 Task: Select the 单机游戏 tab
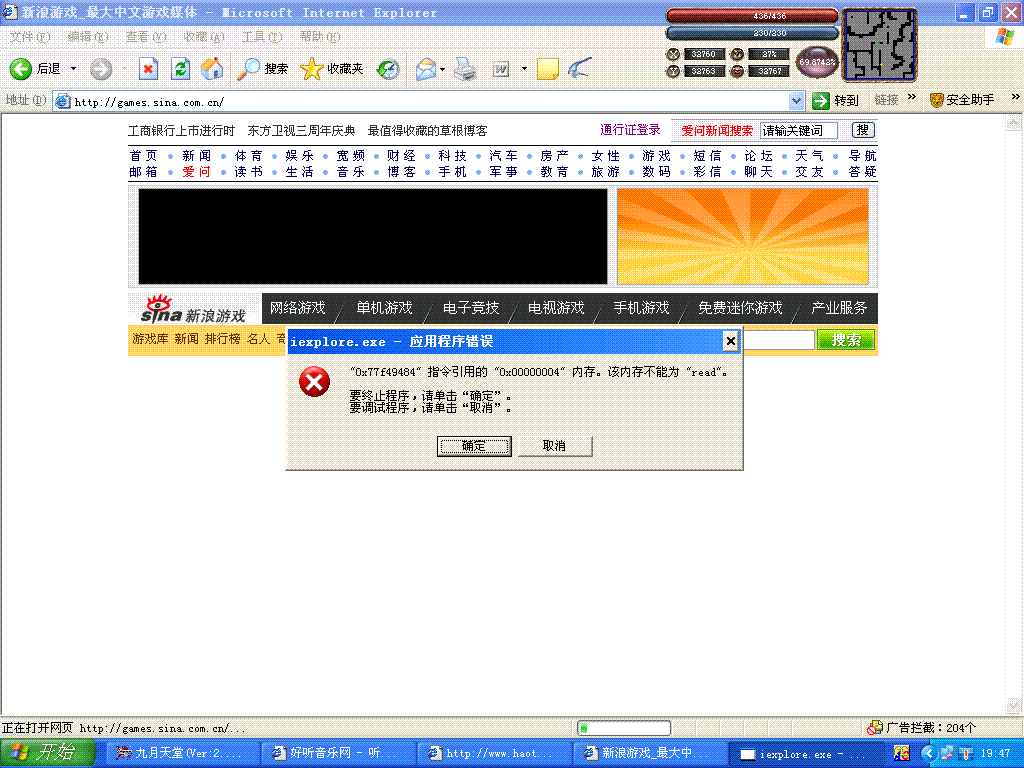click(384, 308)
